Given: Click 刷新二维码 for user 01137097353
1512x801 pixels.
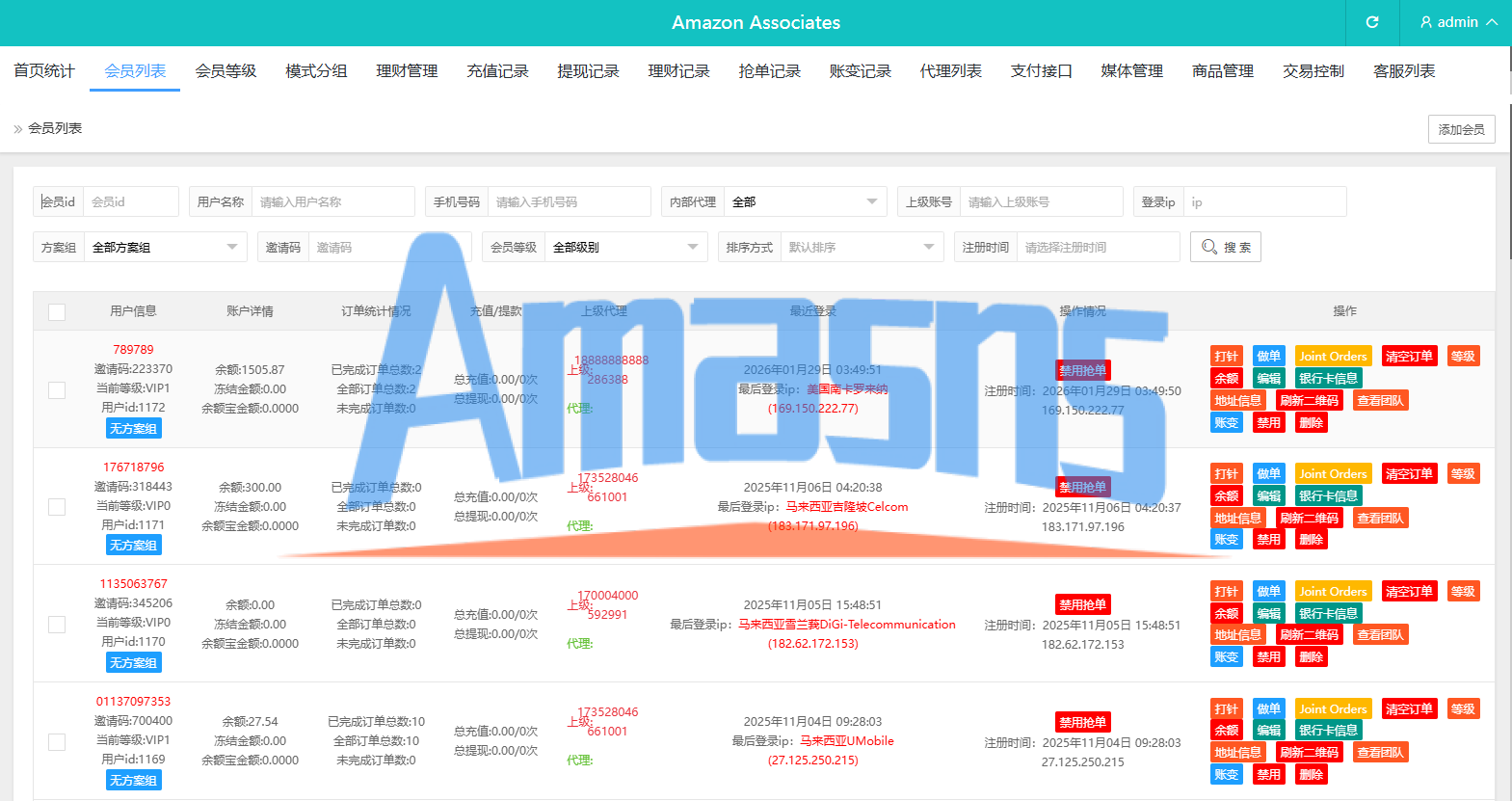Looking at the screenshot, I should point(1309,752).
